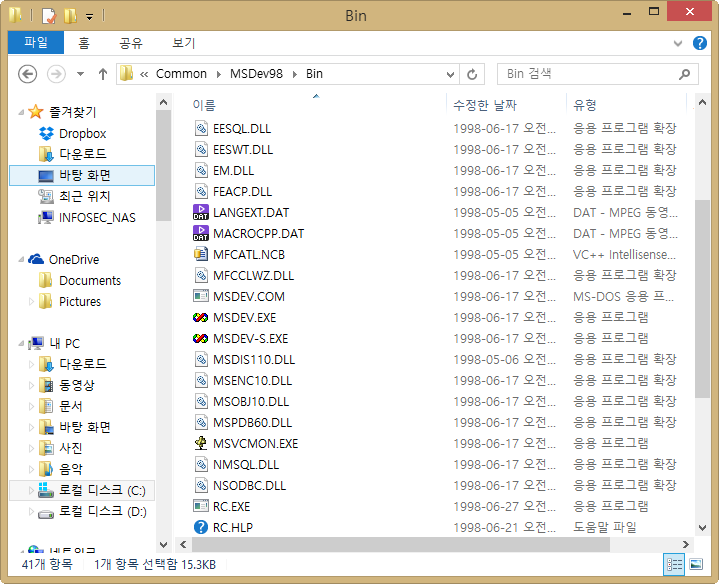Select the MSDEV.COM file icon
Viewport: 719px width, 584px height.
(x=201, y=296)
